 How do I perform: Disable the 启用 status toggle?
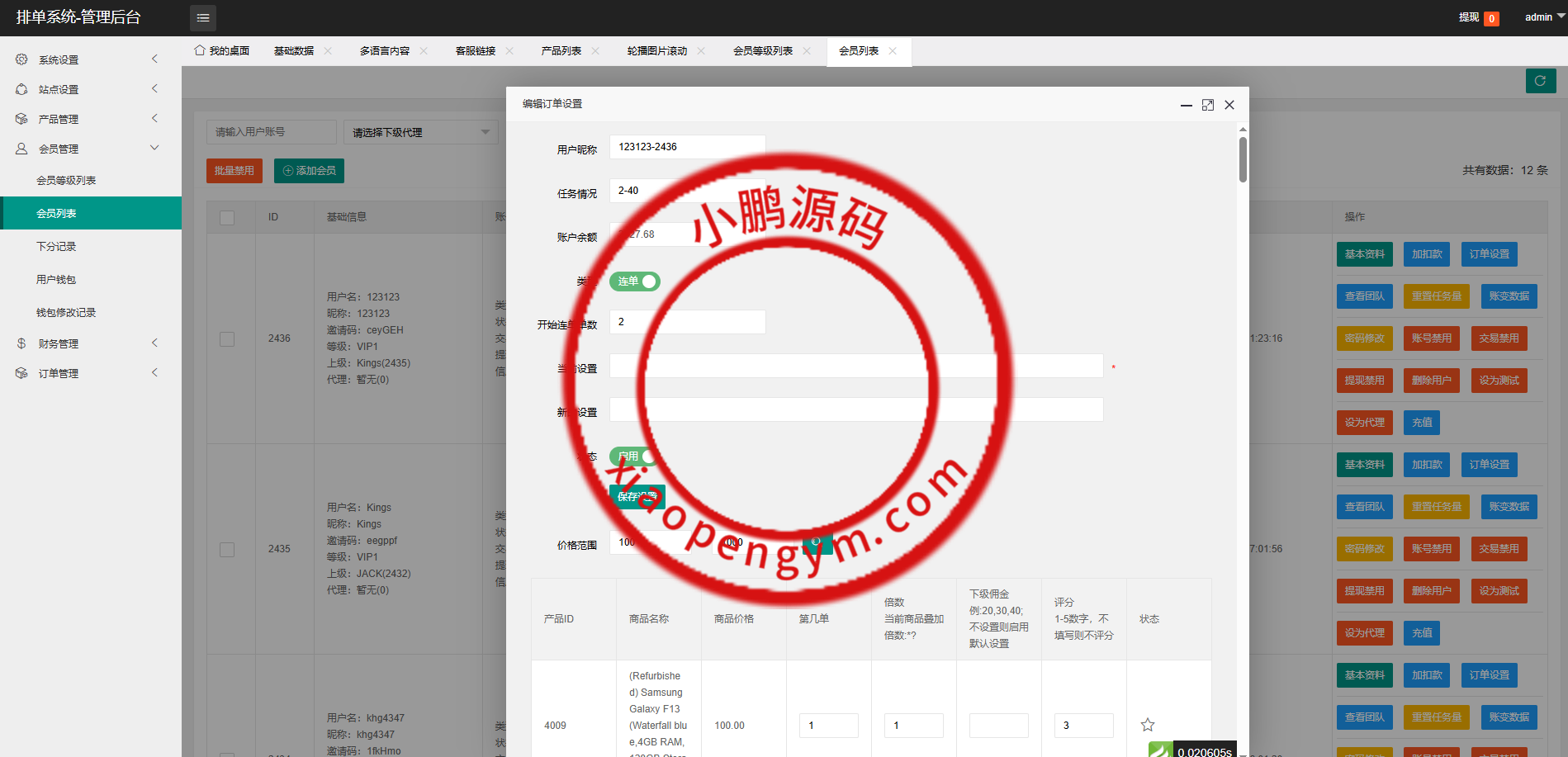(634, 456)
